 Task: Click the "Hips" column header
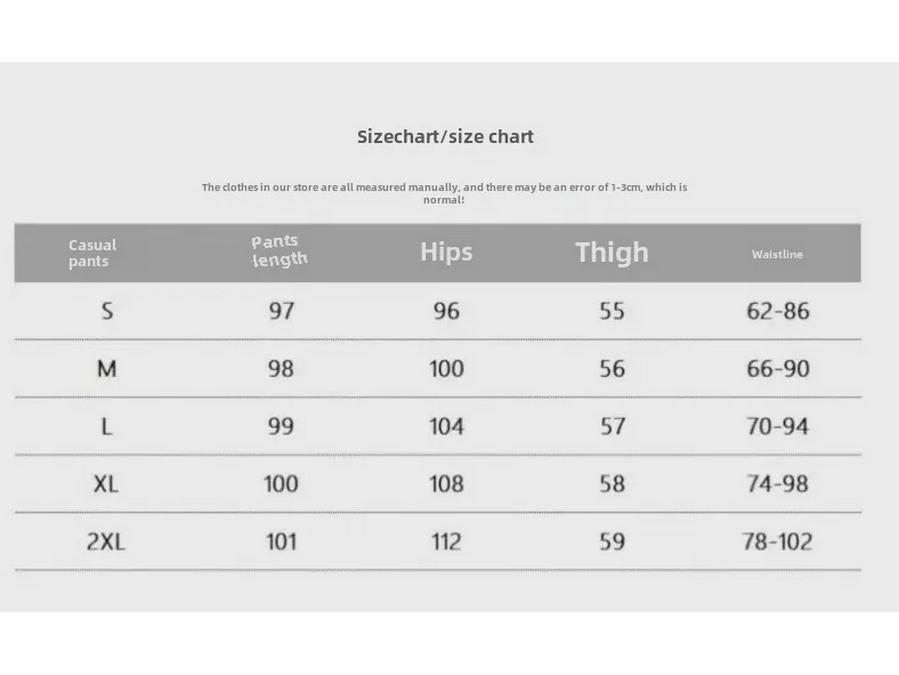click(x=446, y=252)
